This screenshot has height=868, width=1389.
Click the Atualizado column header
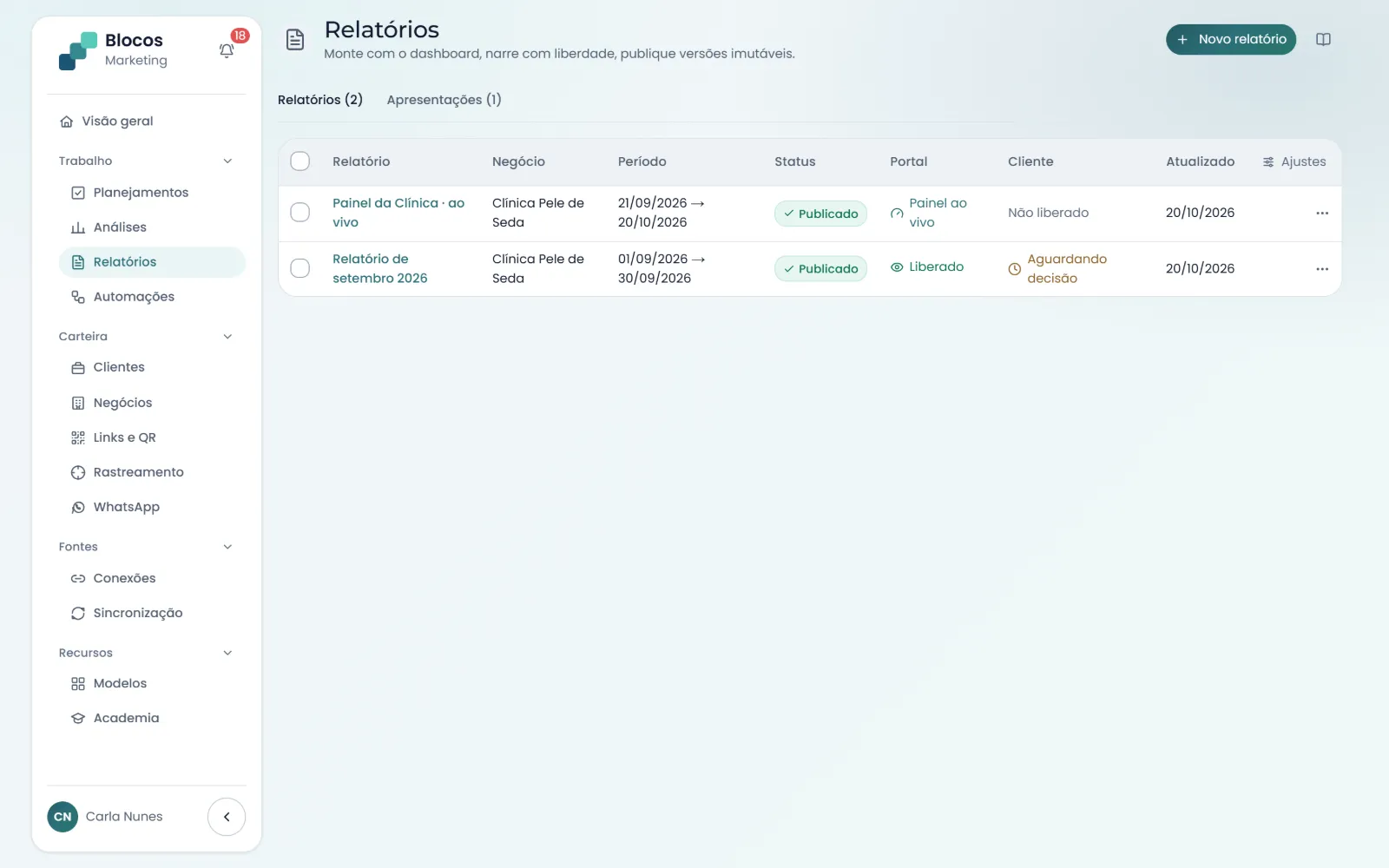click(x=1200, y=161)
